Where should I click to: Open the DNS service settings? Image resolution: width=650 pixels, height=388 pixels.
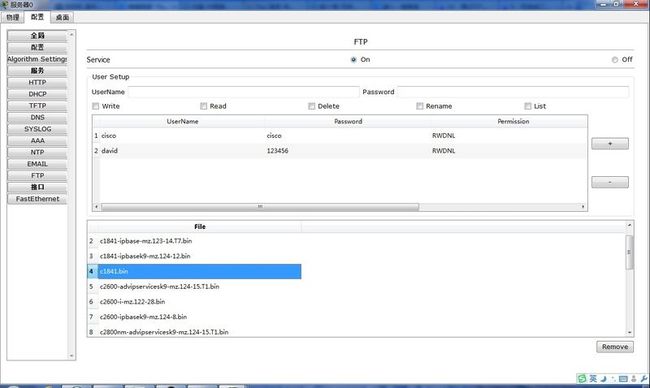(x=37, y=117)
